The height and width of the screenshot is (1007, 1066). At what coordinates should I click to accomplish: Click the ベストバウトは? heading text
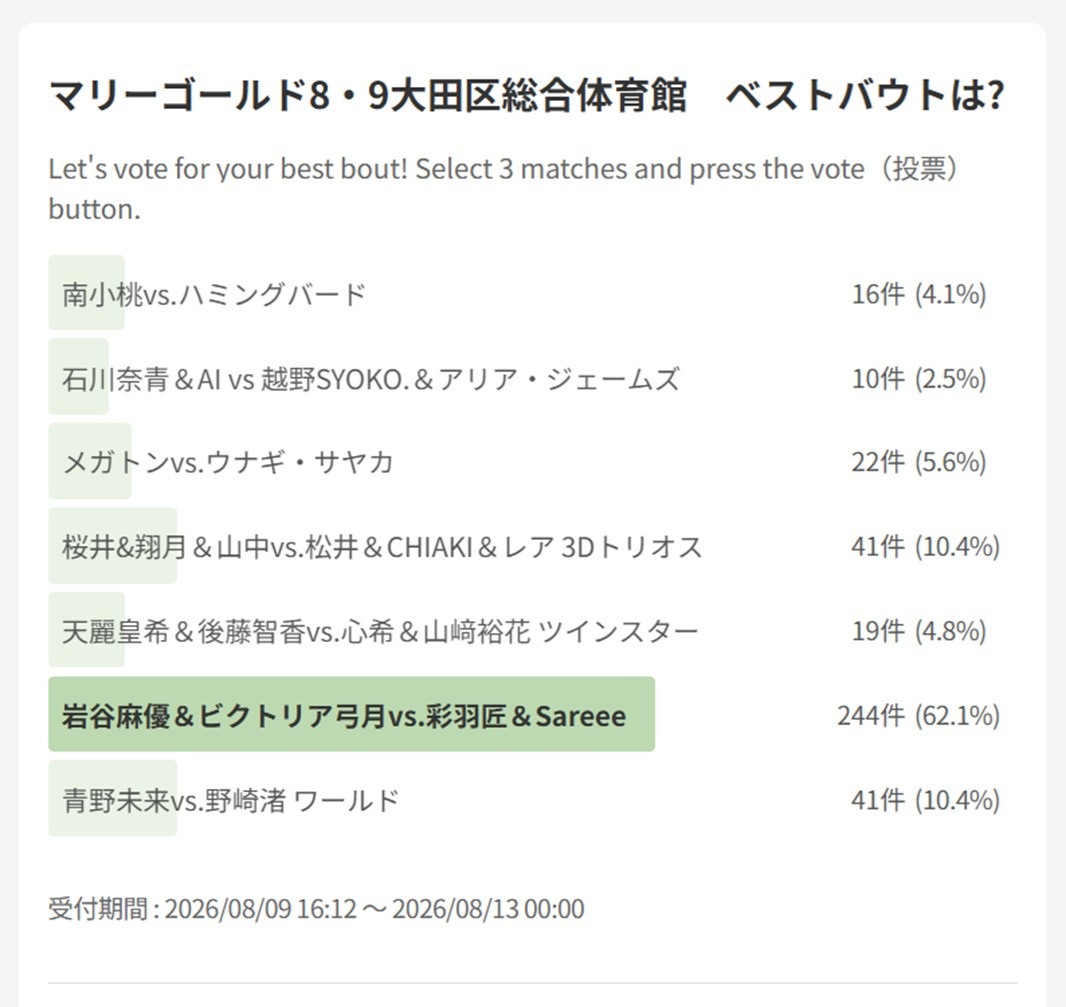click(x=865, y=95)
